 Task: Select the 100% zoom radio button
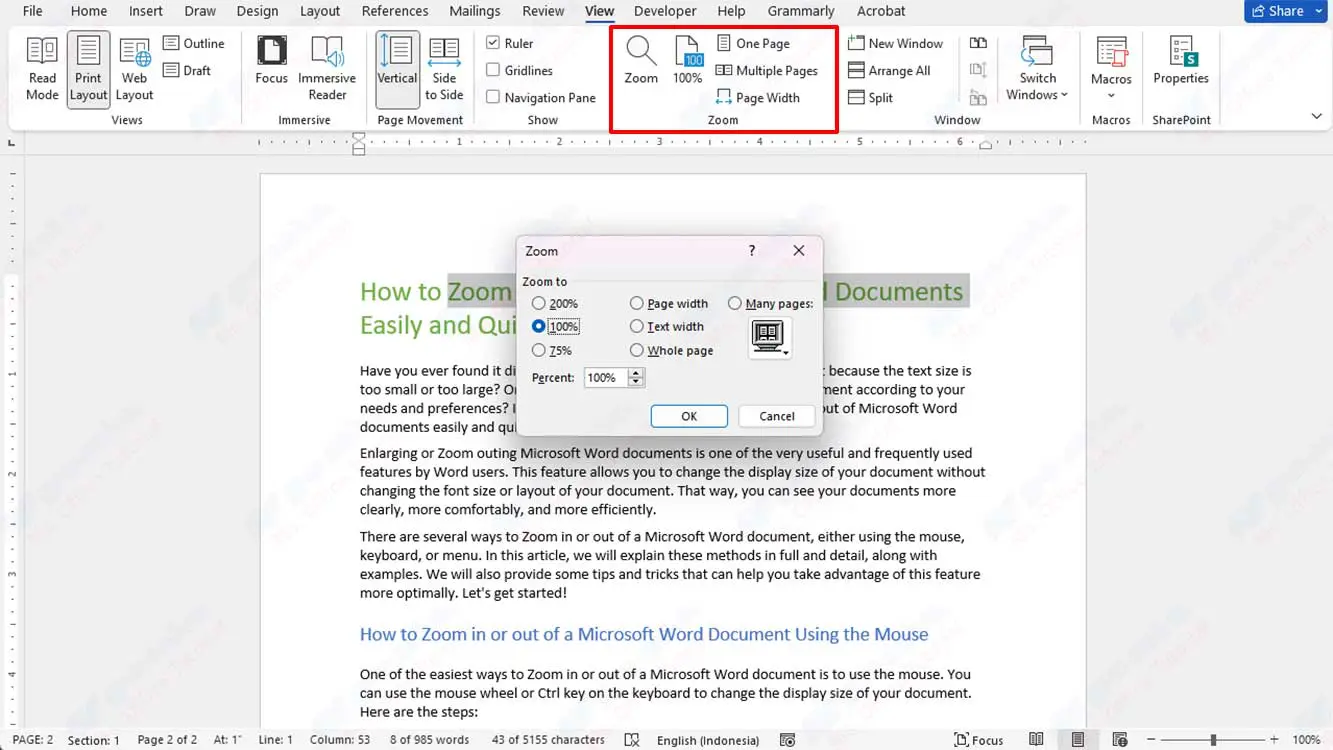[539, 326]
